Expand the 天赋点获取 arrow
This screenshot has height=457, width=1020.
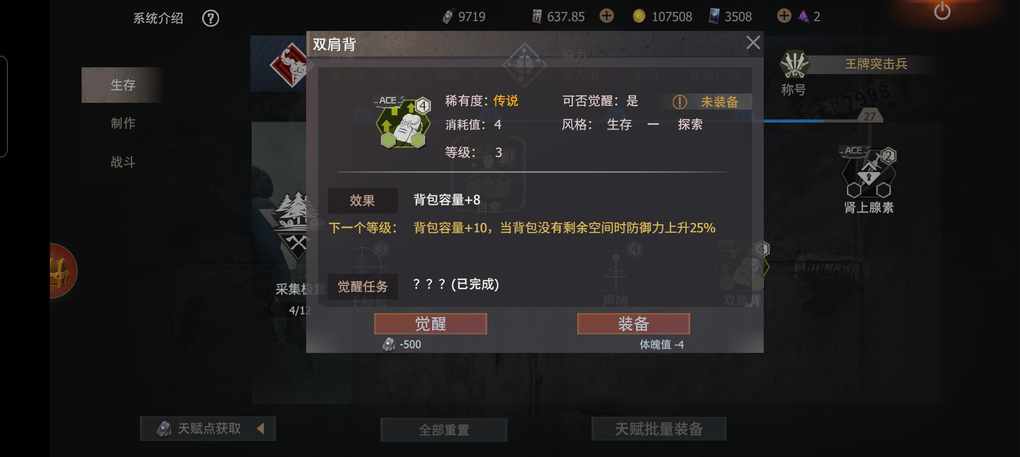[x=260, y=428]
